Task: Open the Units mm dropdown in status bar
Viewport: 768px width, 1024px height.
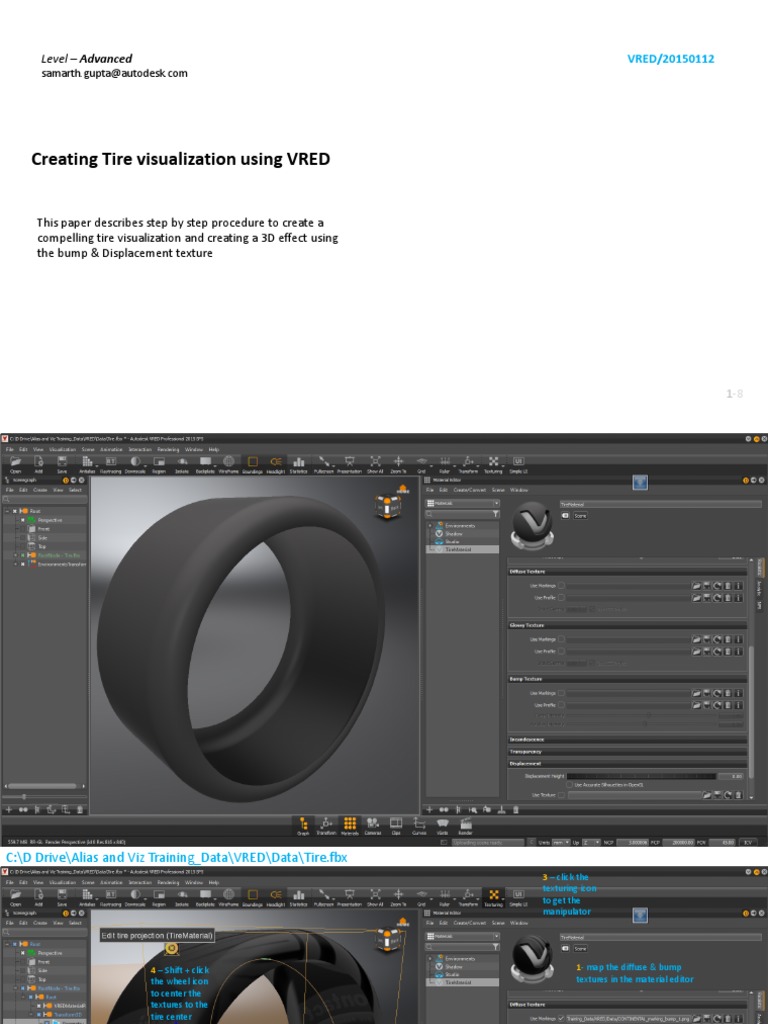Action: [x=561, y=842]
